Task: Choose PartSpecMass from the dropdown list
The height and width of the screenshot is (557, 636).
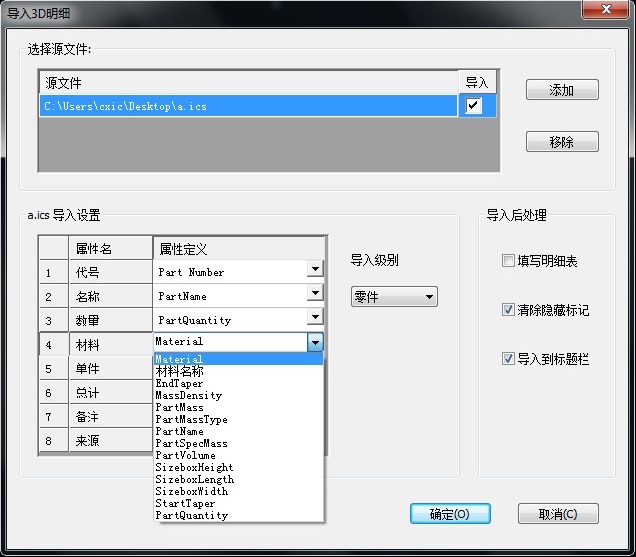Action: coord(238,443)
